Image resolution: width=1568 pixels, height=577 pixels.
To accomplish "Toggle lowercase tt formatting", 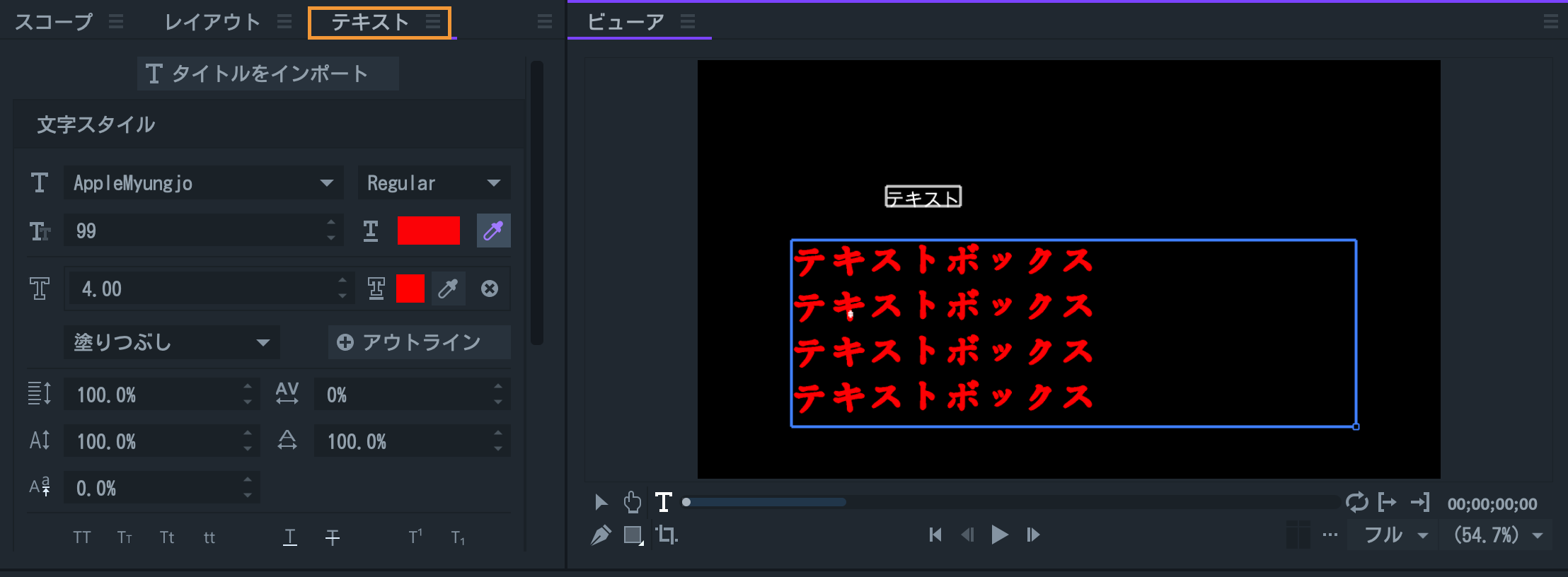I will [209, 537].
